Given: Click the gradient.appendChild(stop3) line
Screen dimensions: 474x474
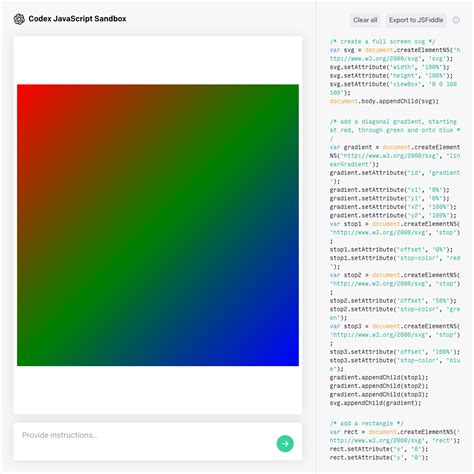Looking at the screenshot, I should (x=379, y=394).
